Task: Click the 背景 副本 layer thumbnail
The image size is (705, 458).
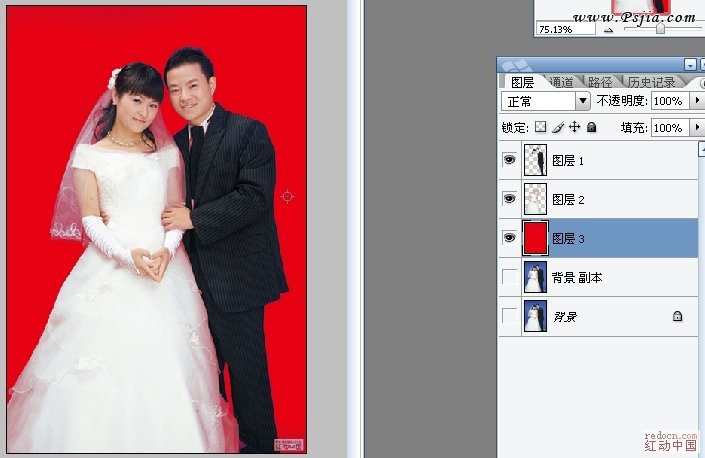Action: pos(535,277)
